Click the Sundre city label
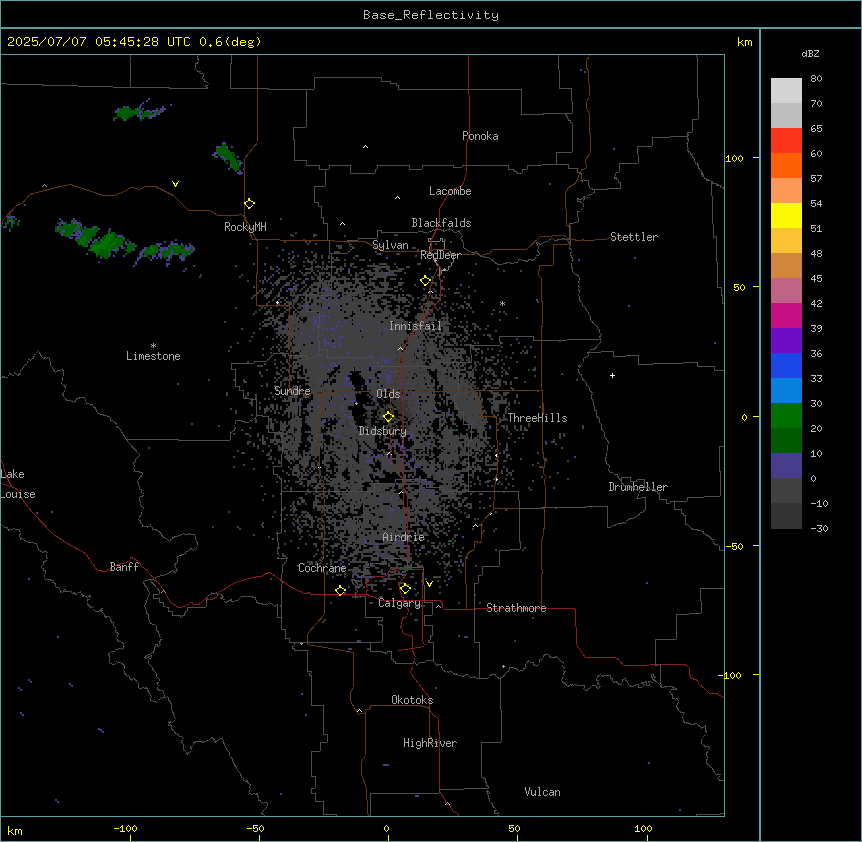This screenshot has width=862, height=842. [x=292, y=391]
